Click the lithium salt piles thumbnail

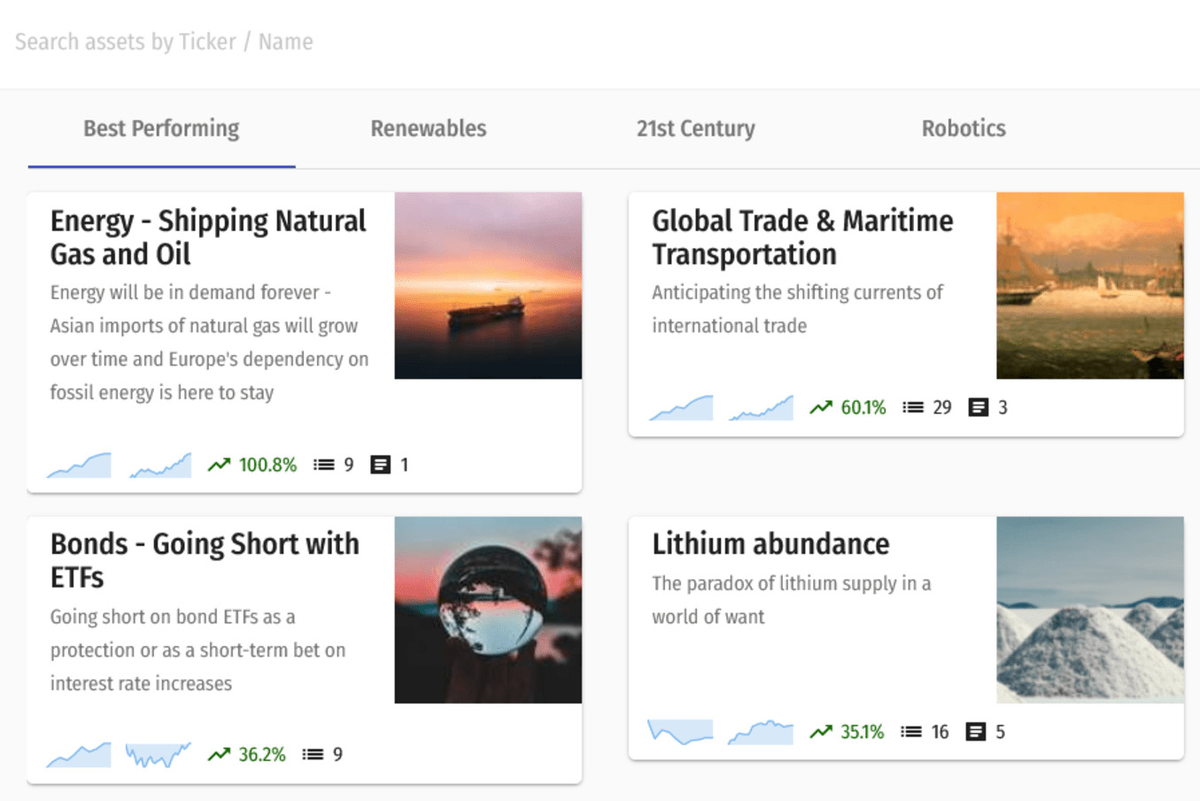coord(1090,610)
